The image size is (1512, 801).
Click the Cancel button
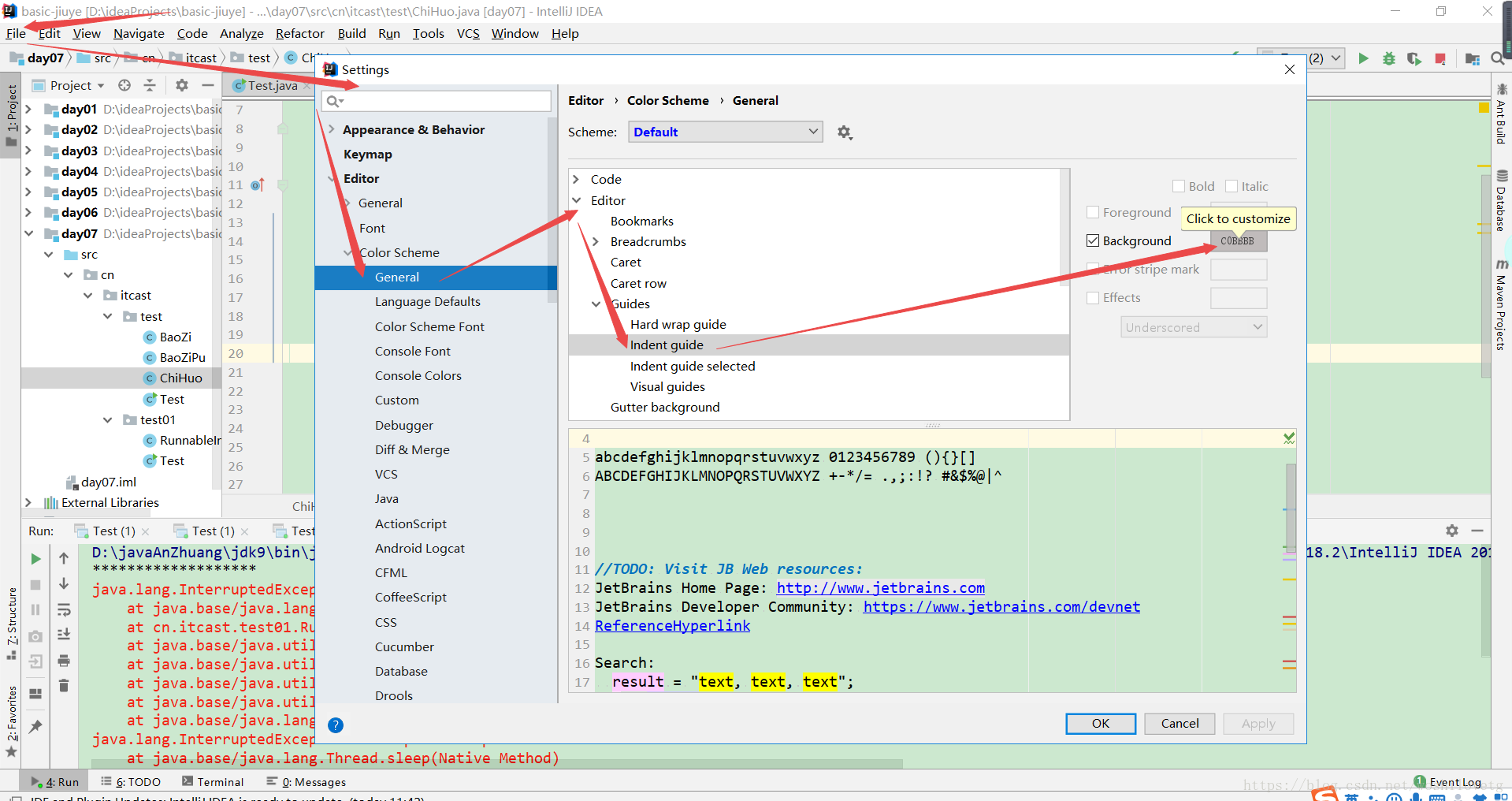pyautogui.click(x=1180, y=724)
